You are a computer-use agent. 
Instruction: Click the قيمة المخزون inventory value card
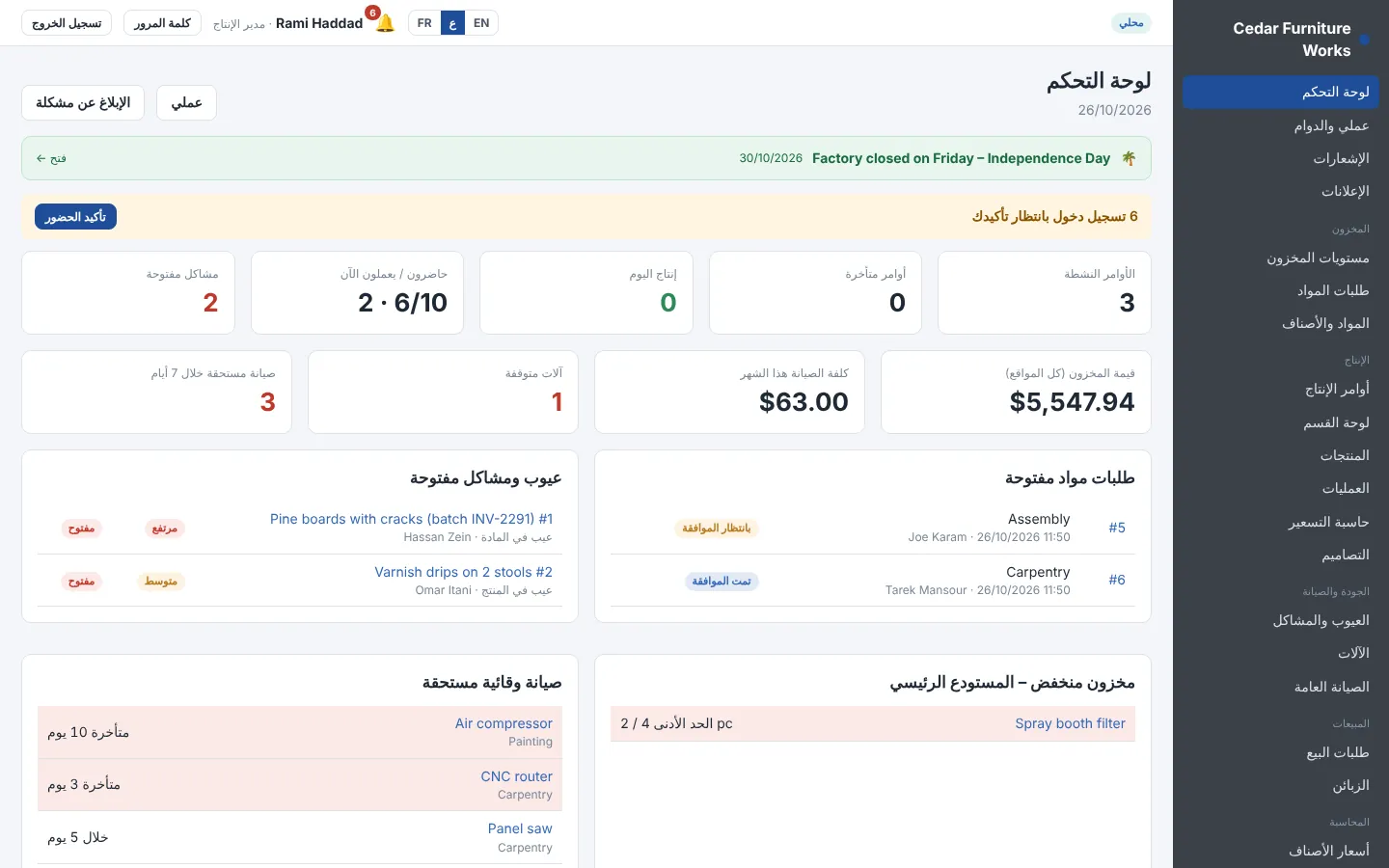(x=1016, y=392)
